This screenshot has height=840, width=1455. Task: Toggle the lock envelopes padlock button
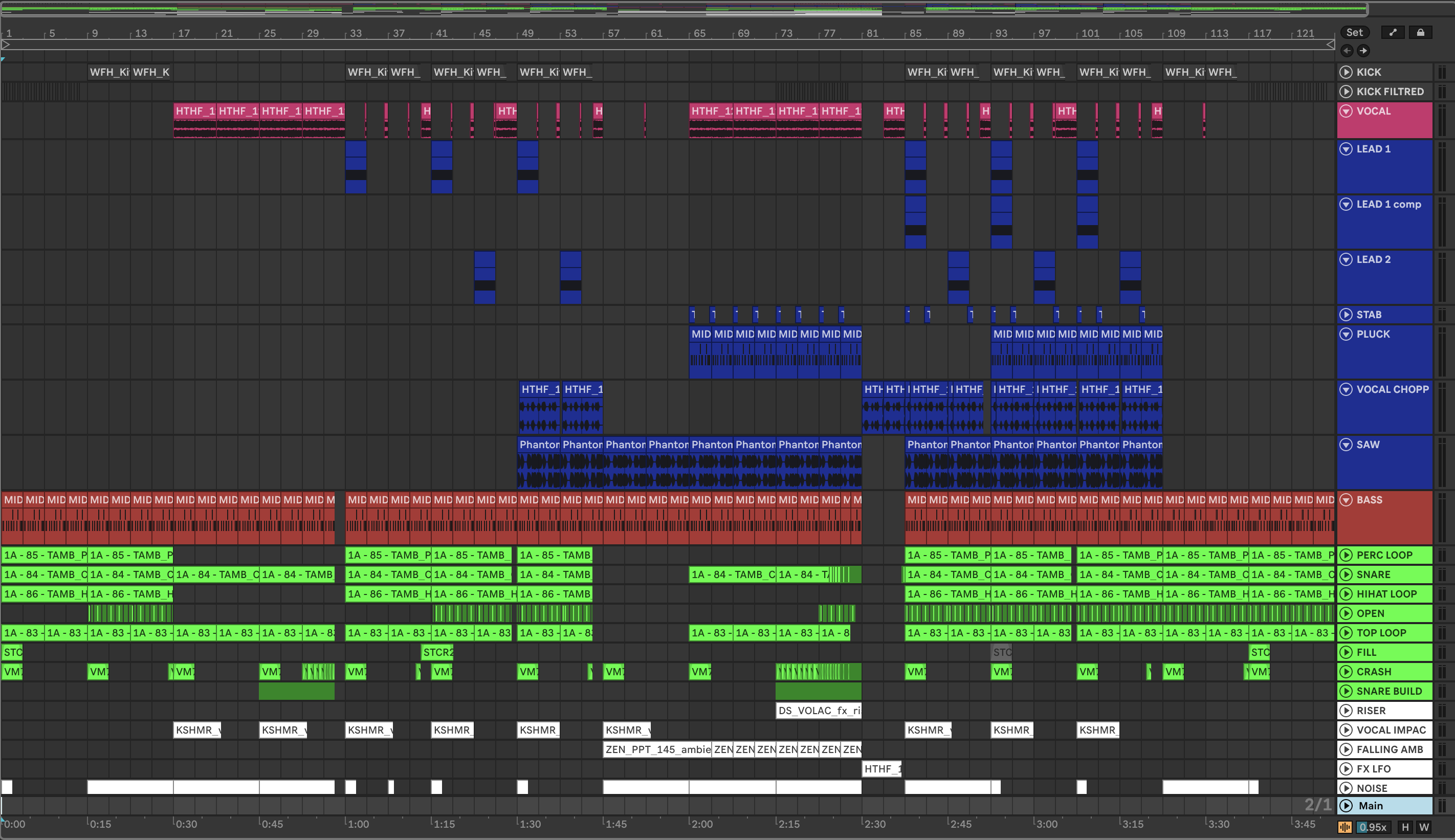(1420, 32)
